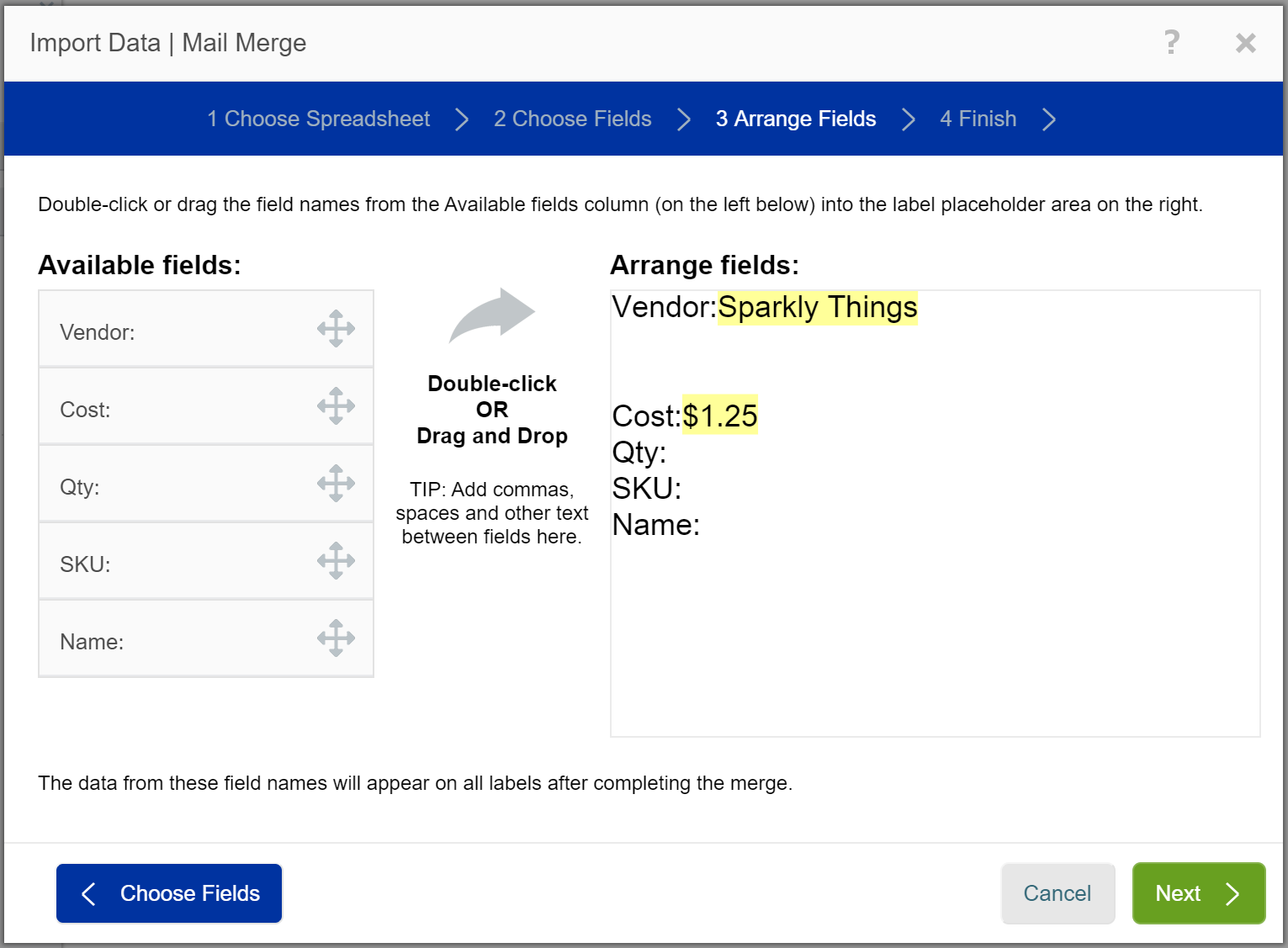1288x948 pixels.
Task: Click the Qty: line in Arrange fields
Action: click(639, 453)
